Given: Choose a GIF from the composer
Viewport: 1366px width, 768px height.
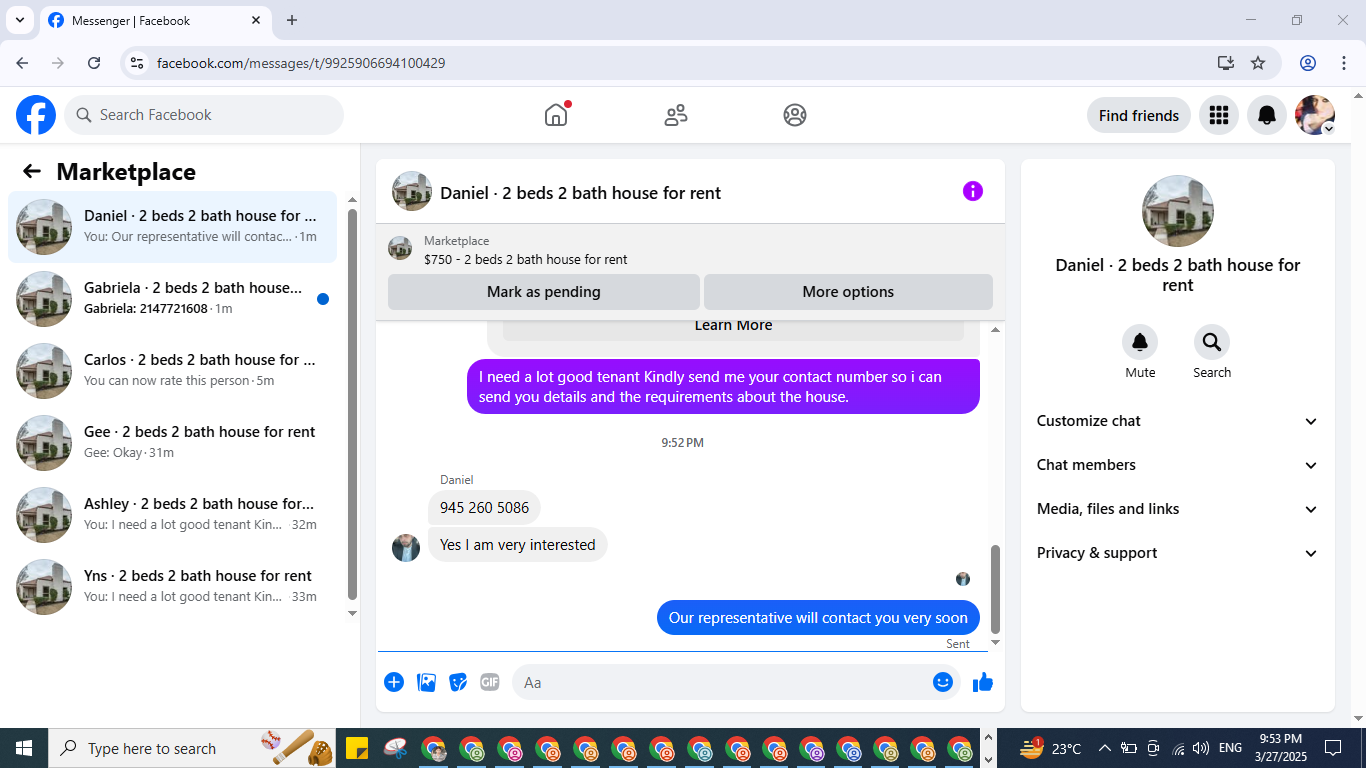Looking at the screenshot, I should [x=489, y=682].
